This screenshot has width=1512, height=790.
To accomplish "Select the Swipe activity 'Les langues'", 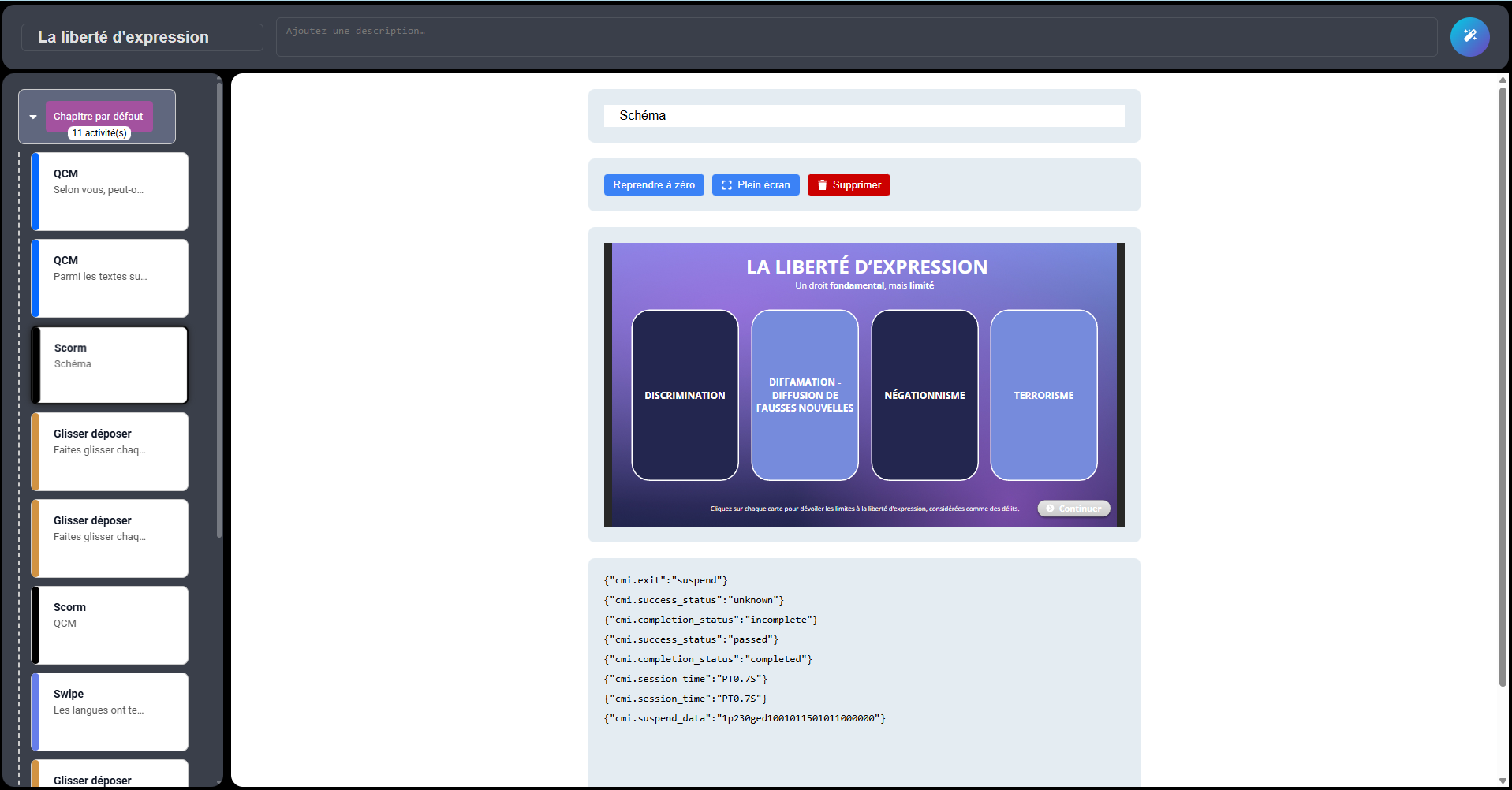I will pyautogui.click(x=110, y=712).
